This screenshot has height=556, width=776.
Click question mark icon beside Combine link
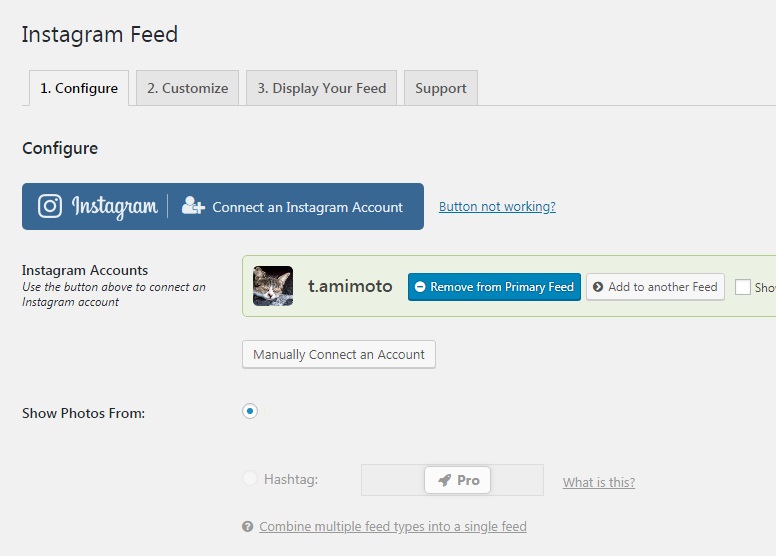click(x=247, y=526)
